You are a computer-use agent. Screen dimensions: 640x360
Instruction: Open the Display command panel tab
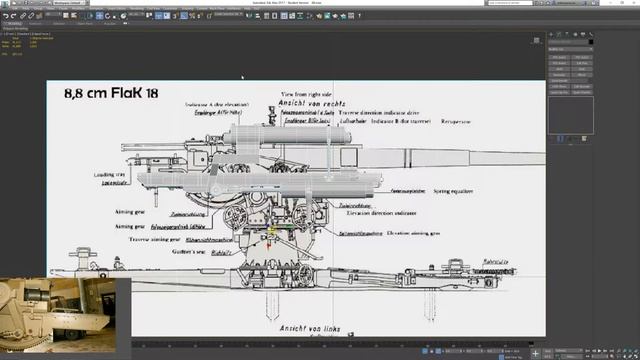pos(583,35)
